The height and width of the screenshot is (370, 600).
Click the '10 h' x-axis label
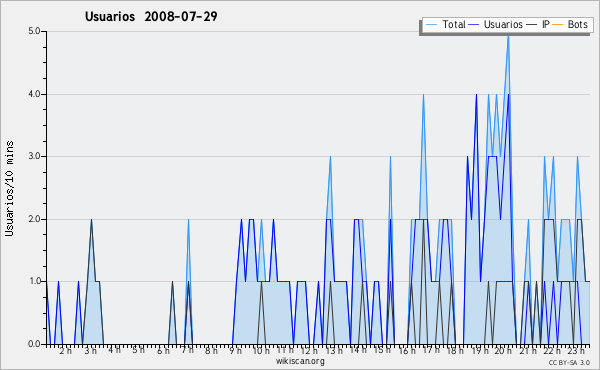[261, 351]
